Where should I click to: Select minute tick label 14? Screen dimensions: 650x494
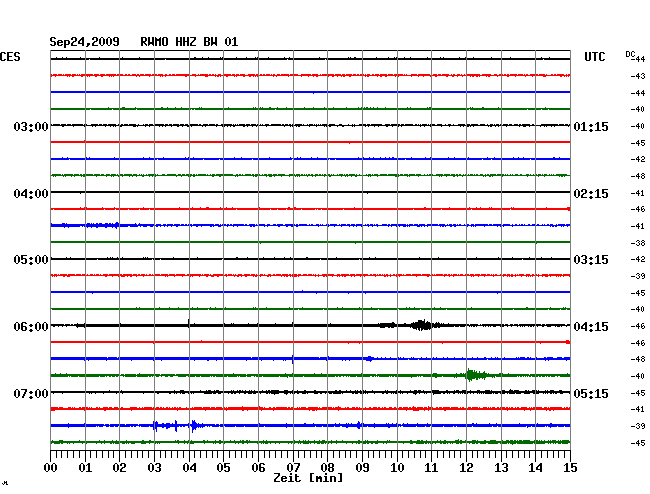click(x=535, y=468)
